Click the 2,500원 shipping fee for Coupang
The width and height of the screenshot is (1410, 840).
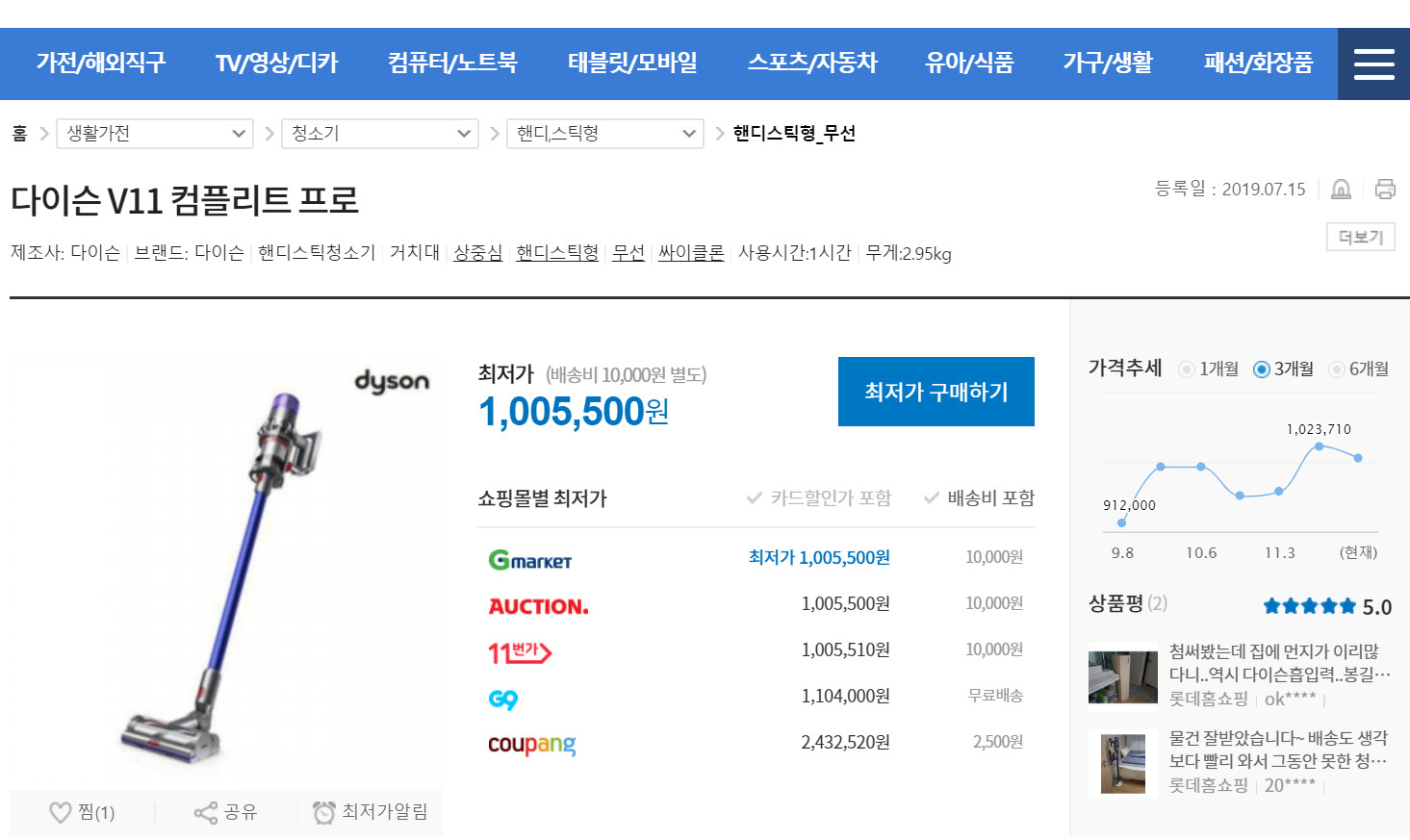click(998, 742)
